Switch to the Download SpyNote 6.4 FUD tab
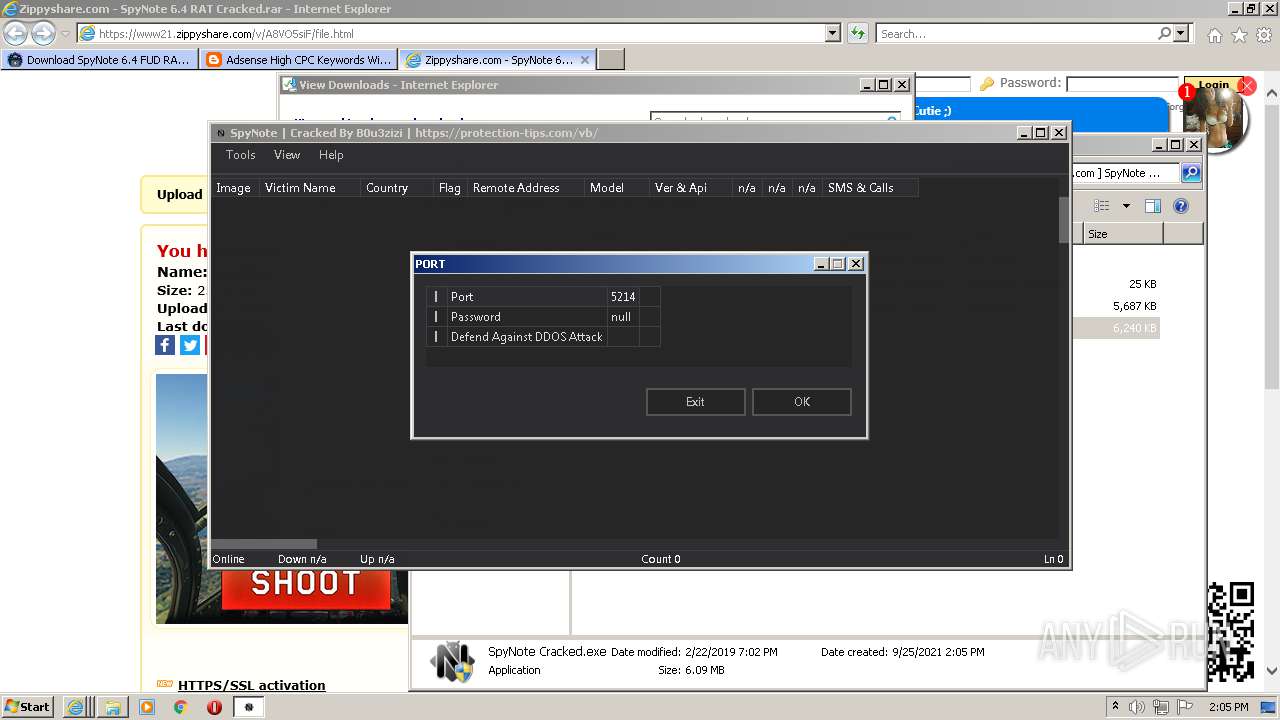Image resolution: width=1280 pixels, height=720 pixels. [x=99, y=60]
